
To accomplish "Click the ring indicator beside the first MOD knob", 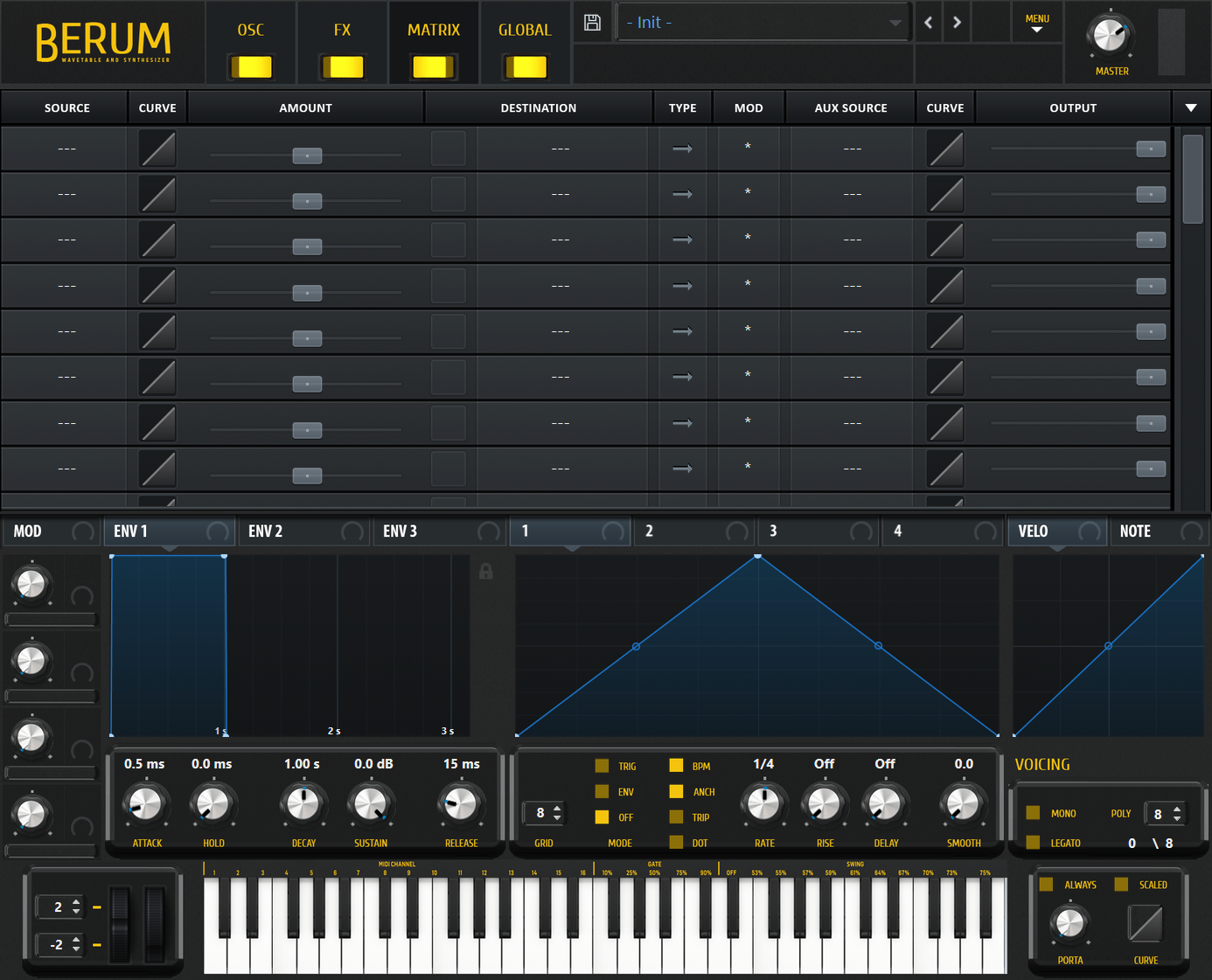I will pos(82,596).
